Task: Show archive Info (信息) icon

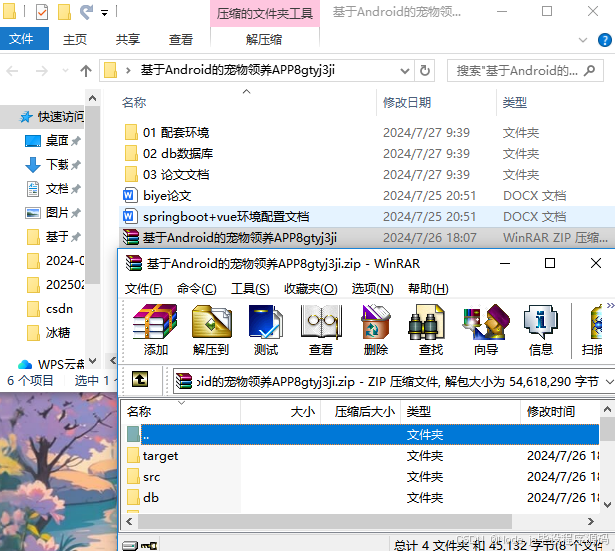Action: (540, 330)
